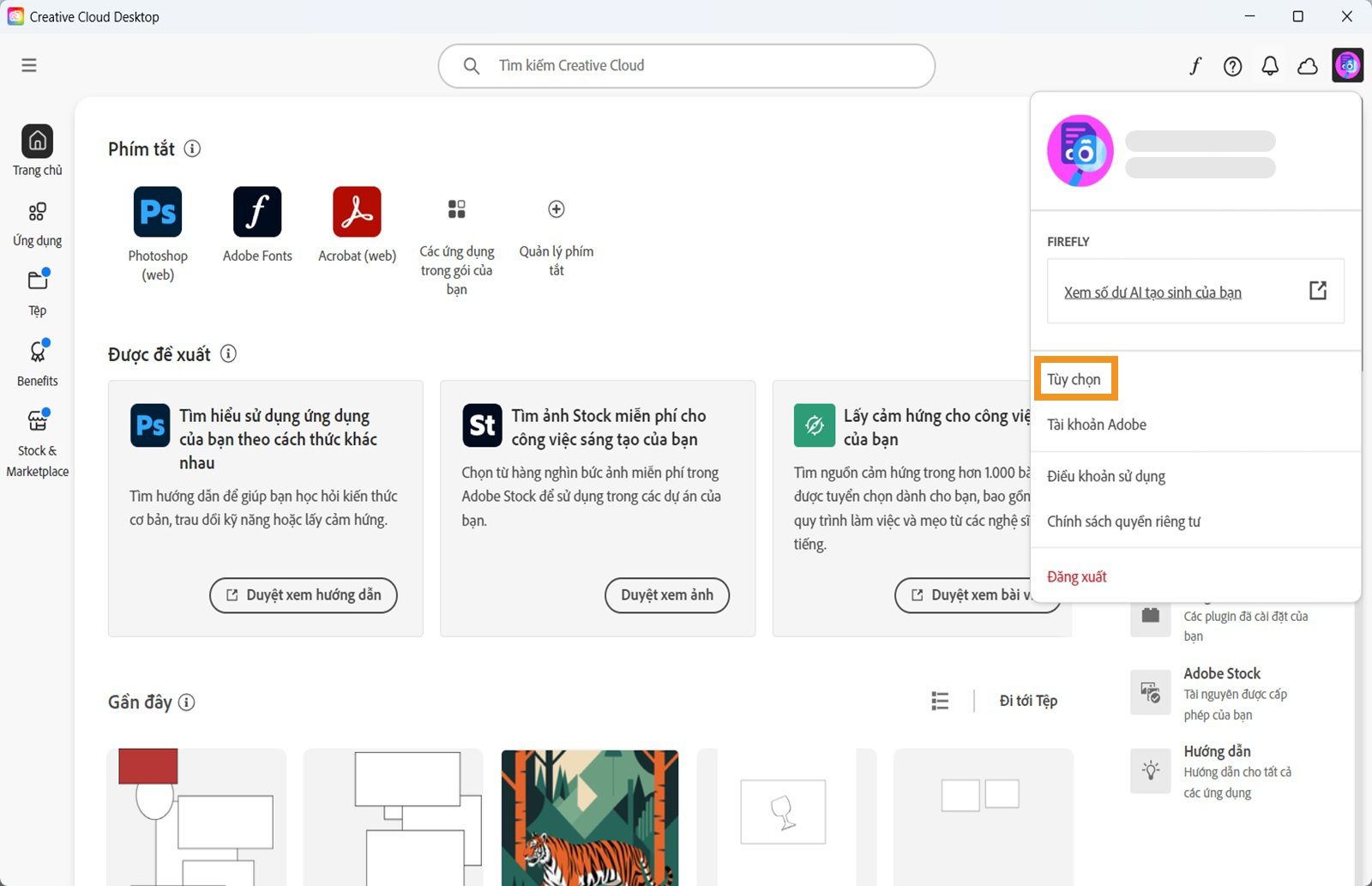
Task: Click the external link icon in the Firefly box
Action: (1318, 291)
